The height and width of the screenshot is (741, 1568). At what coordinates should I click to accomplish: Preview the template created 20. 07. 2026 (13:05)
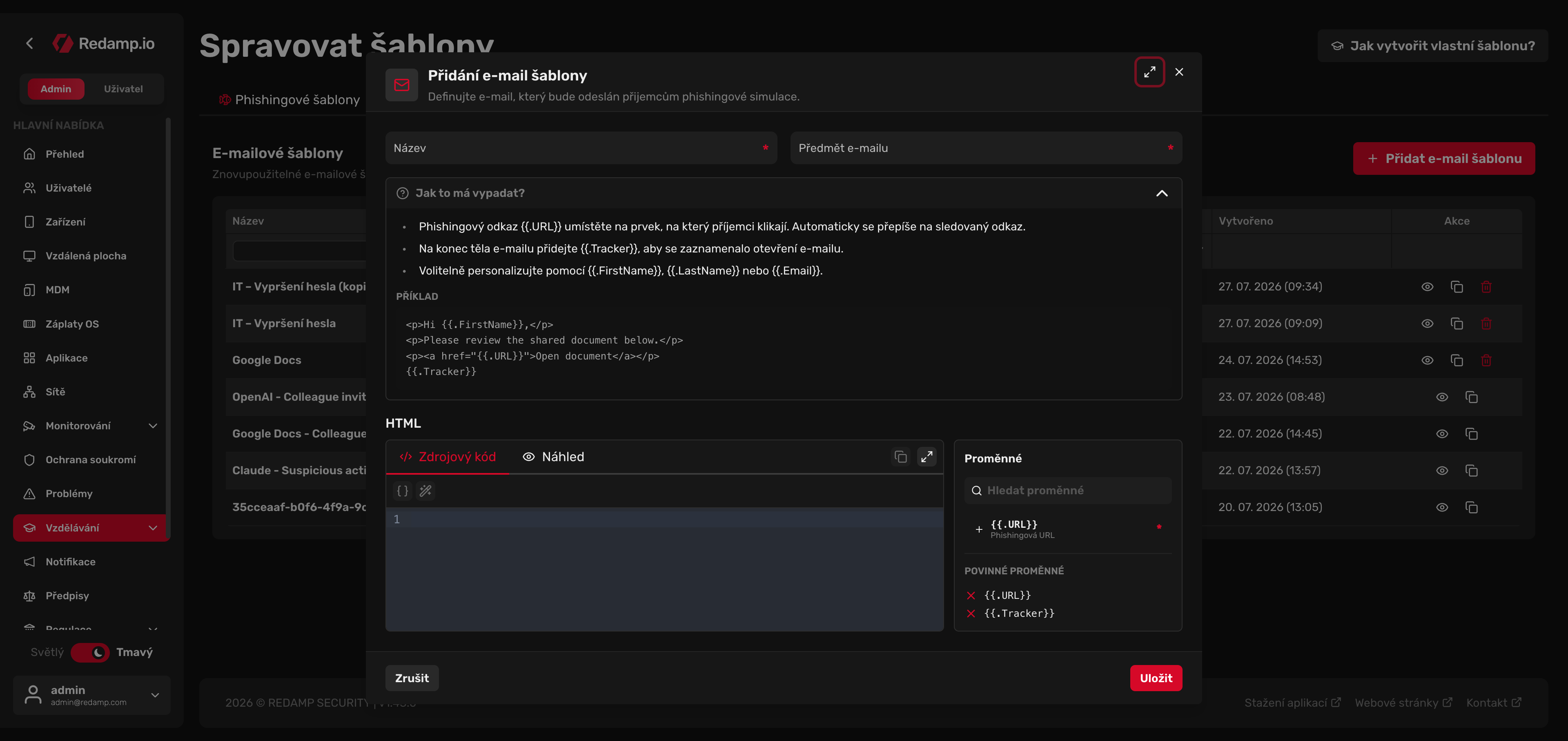click(x=1441, y=508)
